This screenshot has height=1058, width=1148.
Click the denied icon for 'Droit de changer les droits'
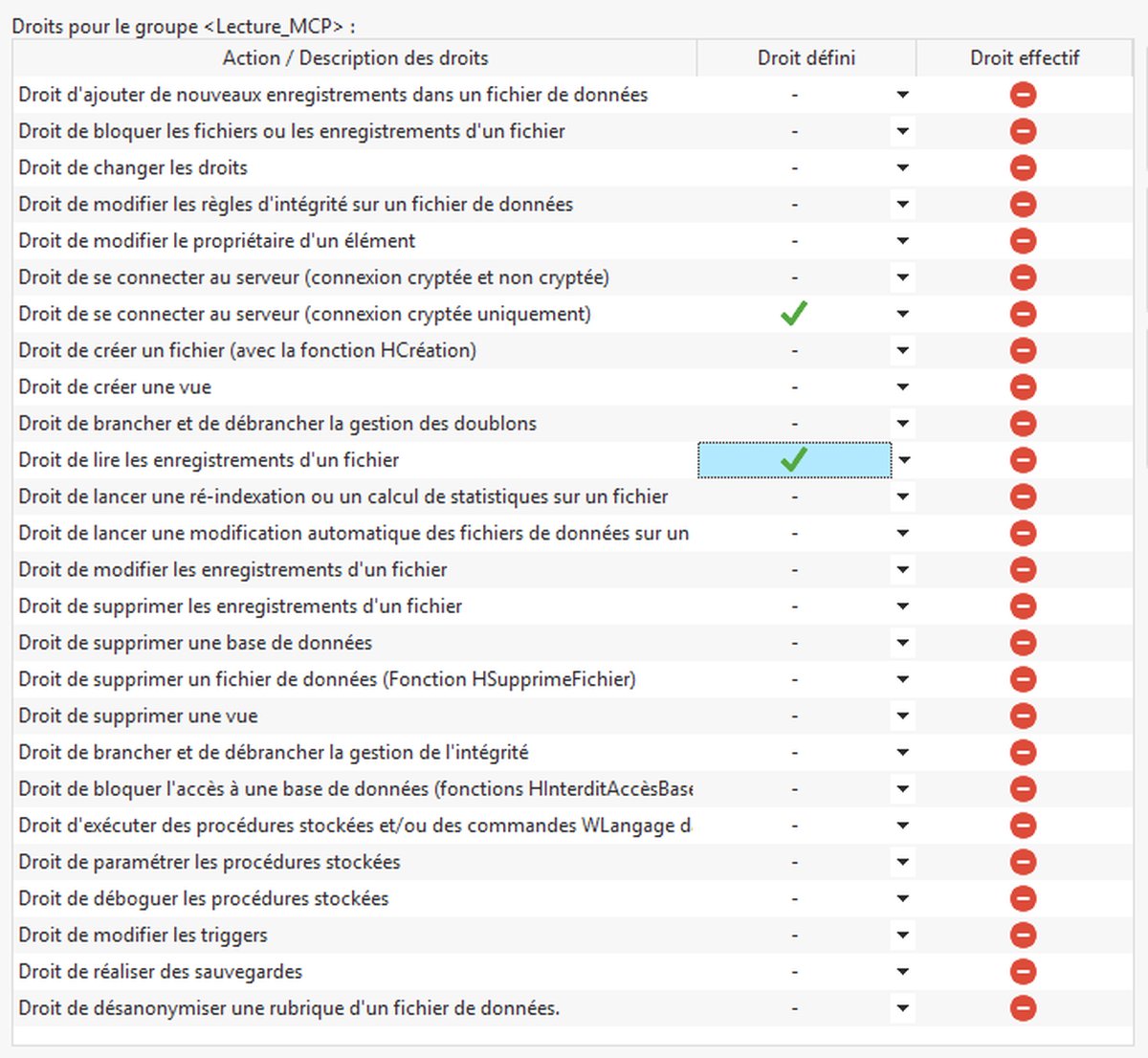tap(1023, 167)
